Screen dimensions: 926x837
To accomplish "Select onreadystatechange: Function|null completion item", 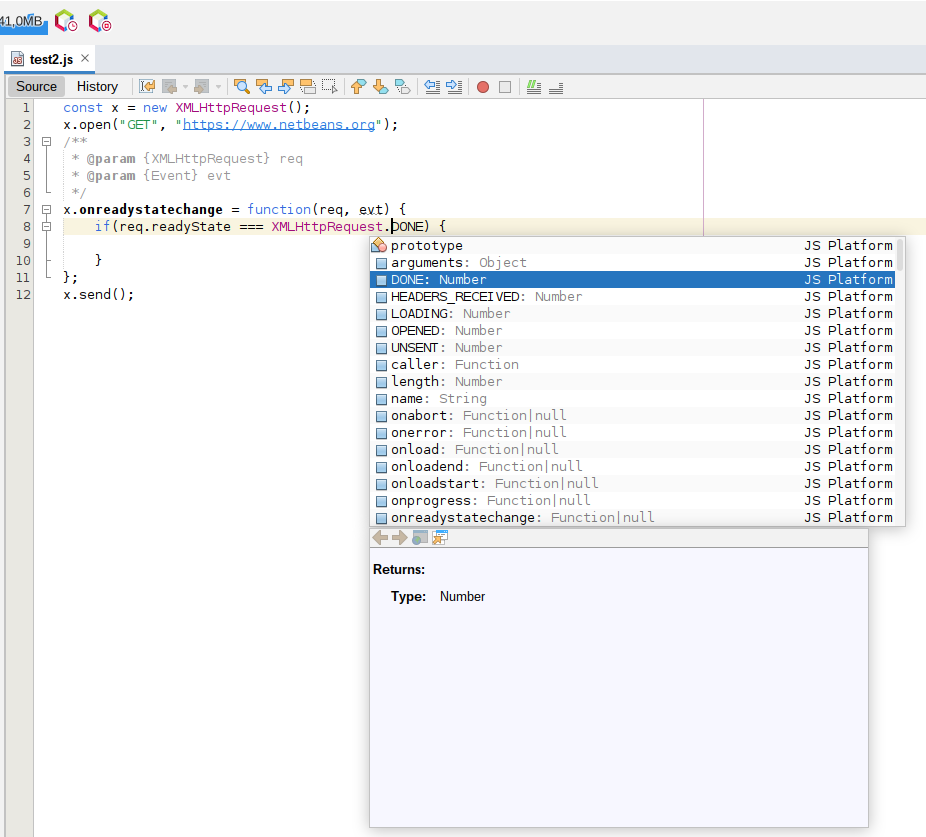I will pos(632,517).
